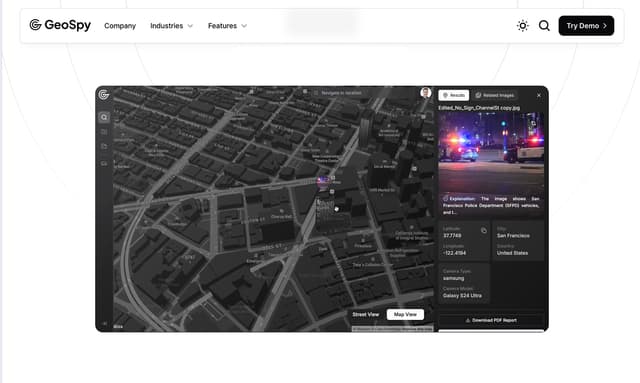Screen dimensions: 640x383
Task: Open the folder icon in app sidebar
Action: pyautogui.click(x=104, y=146)
